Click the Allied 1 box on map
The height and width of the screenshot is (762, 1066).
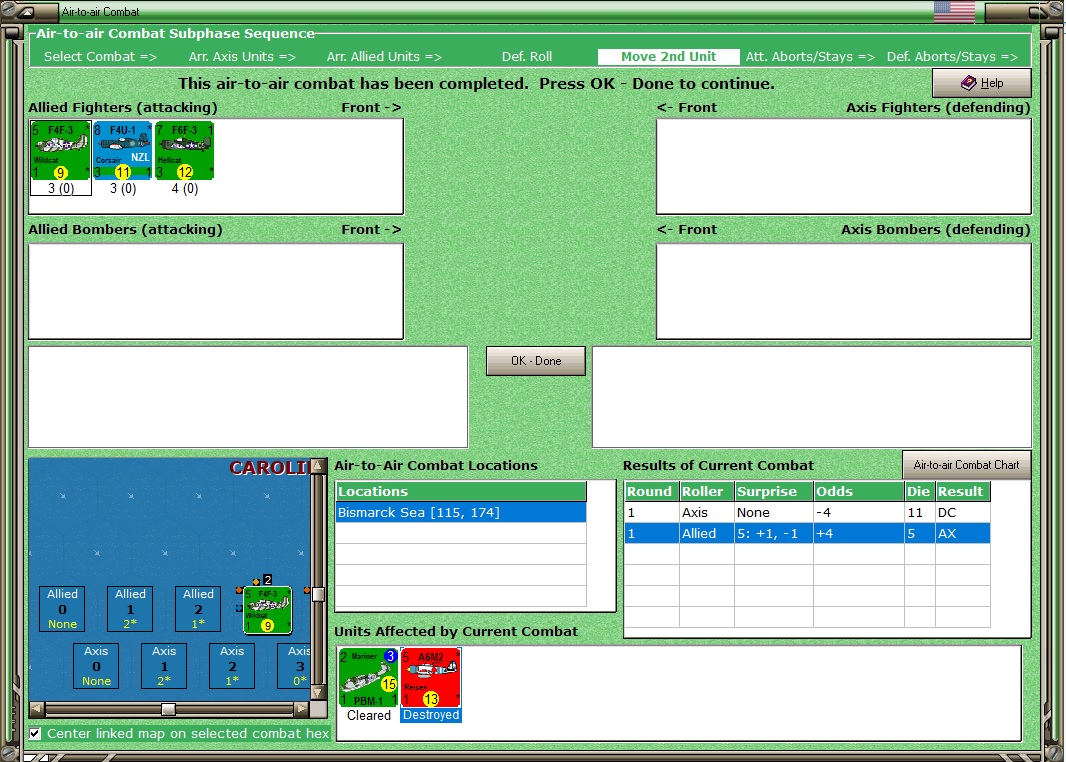pos(130,608)
